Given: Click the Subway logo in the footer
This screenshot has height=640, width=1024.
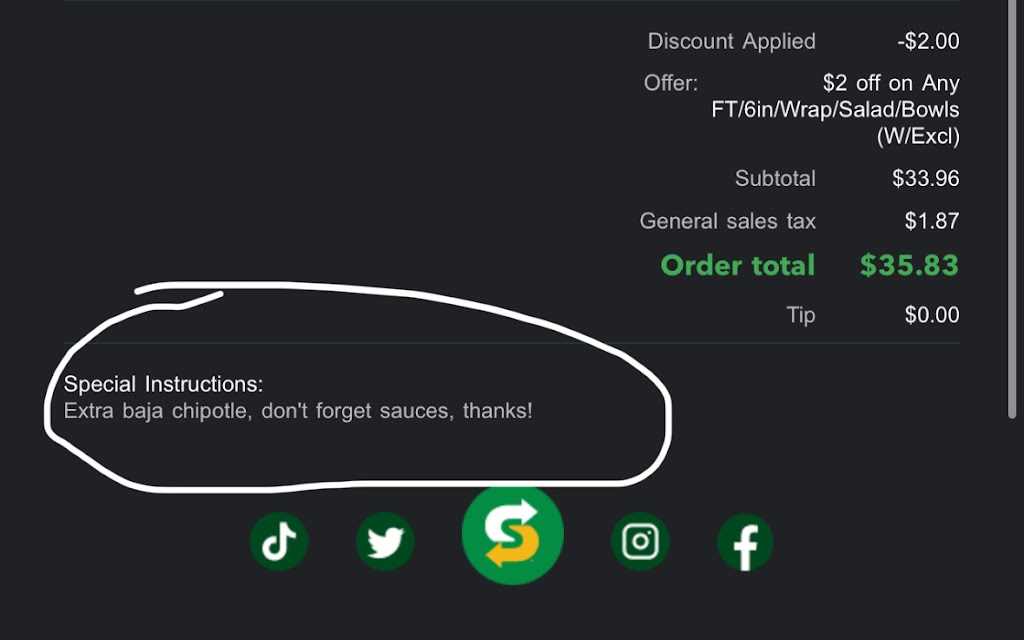Looking at the screenshot, I should 513,535.
